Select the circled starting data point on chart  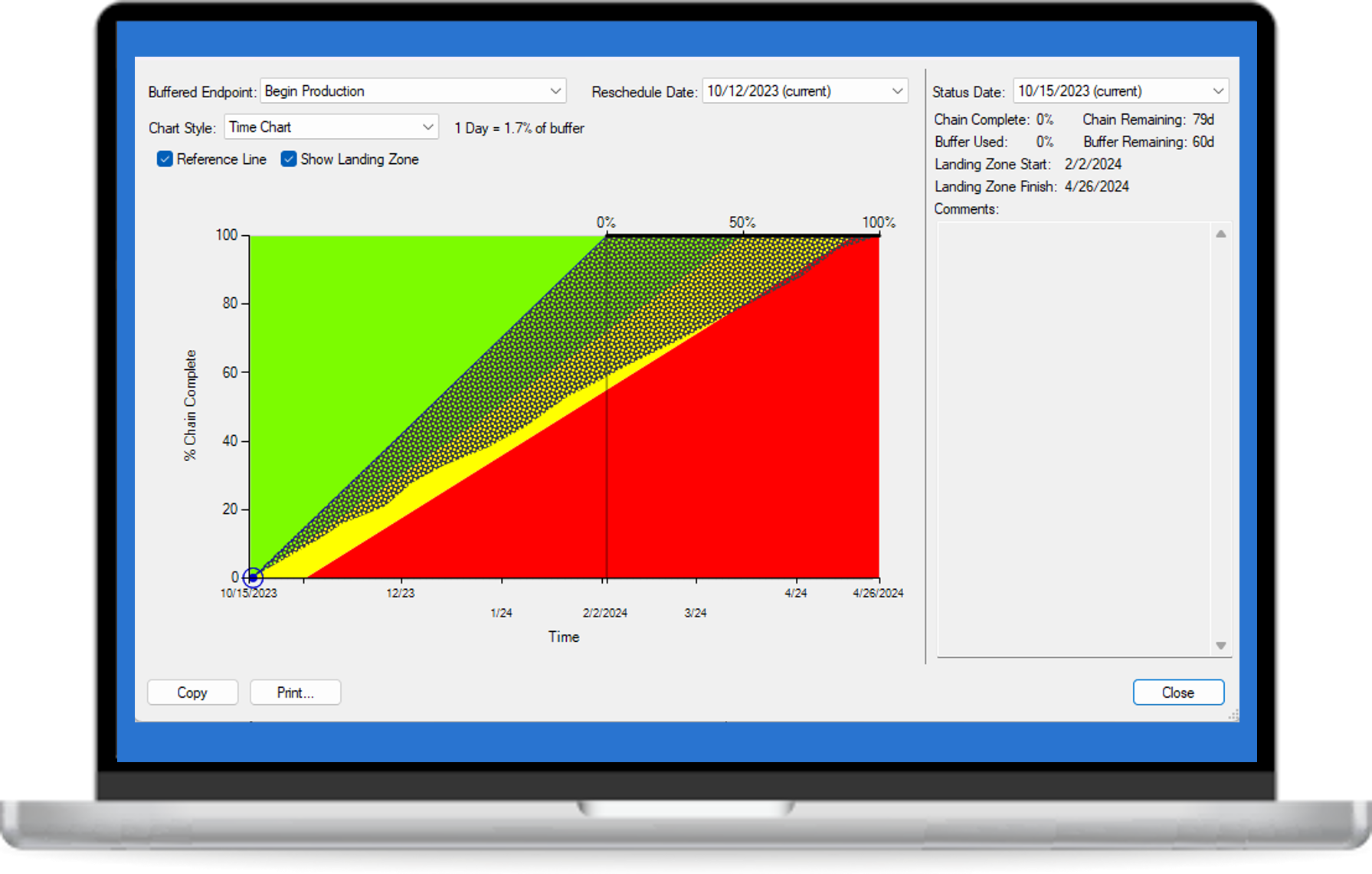pyautogui.click(x=253, y=577)
